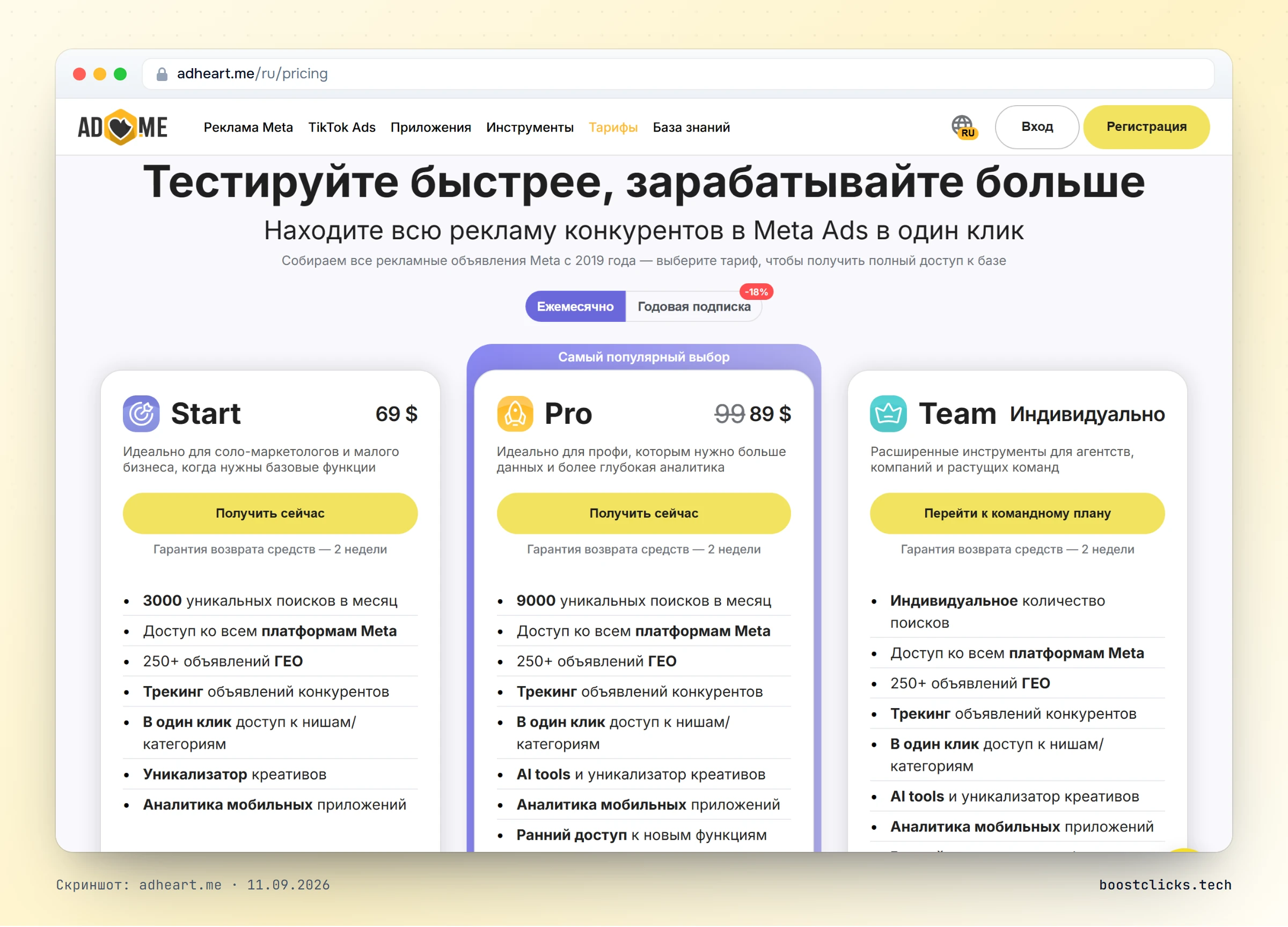Click the Вход login button
Viewport: 1288px width, 927px height.
pos(1037,127)
